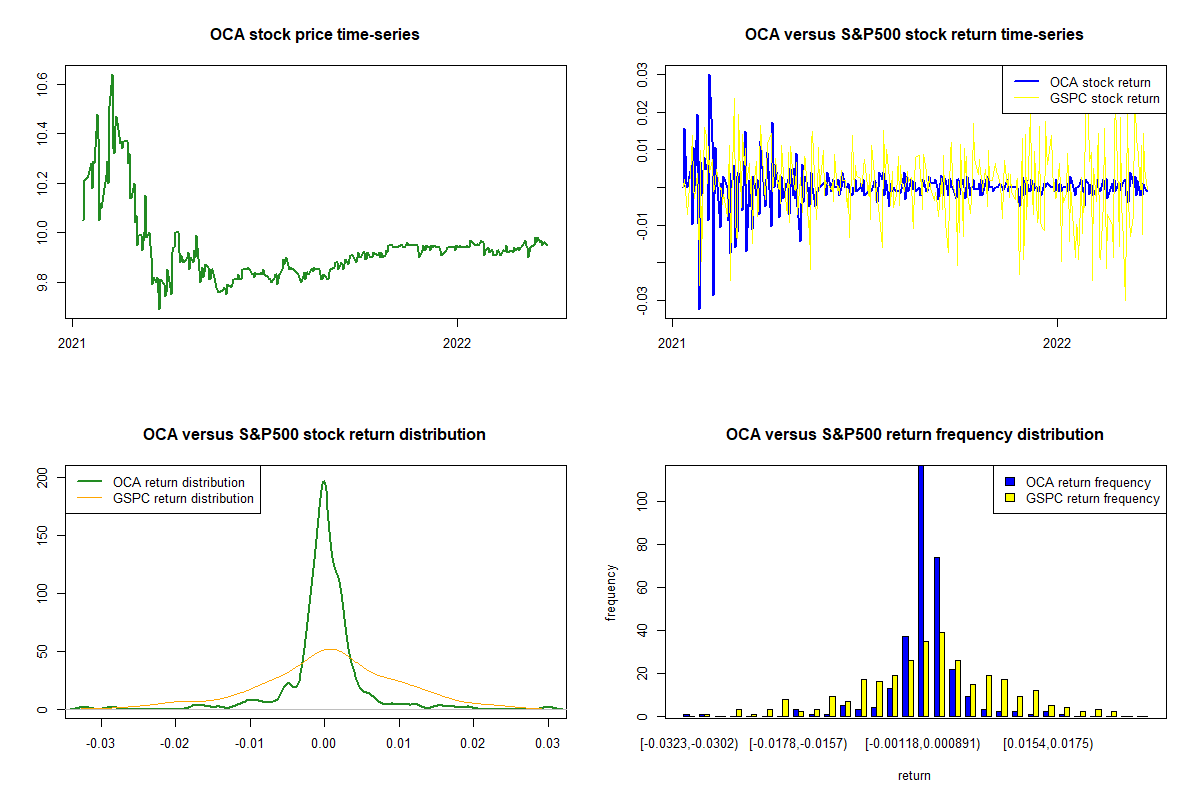Click the blue OCA return frequency legend swatch
The width and height of the screenshot is (1200, 800).
[x=1009, y=483]
